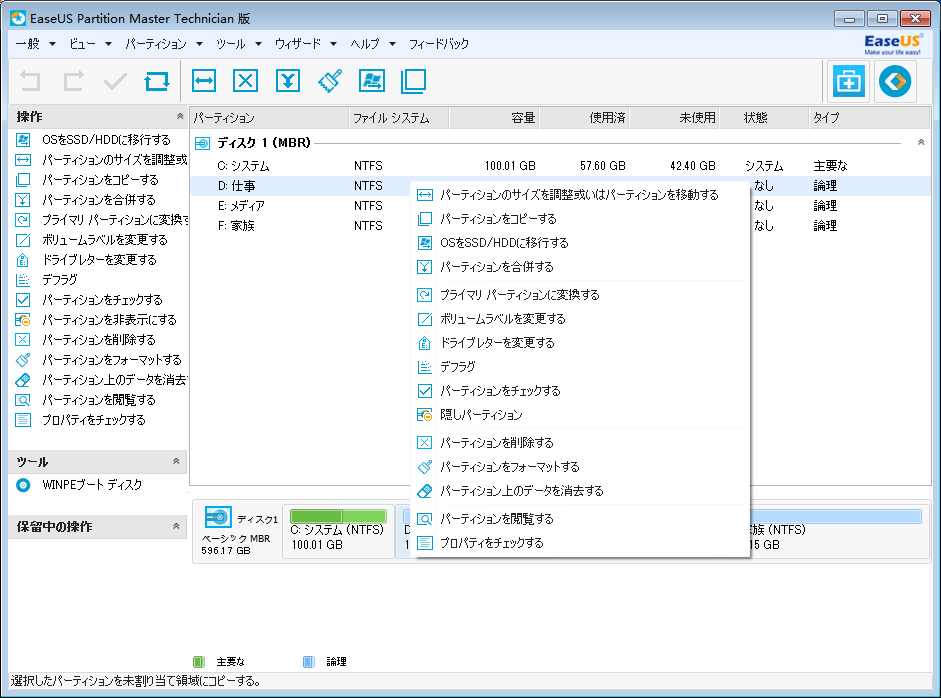Click プロパティをチェックする in left panel
The image size is (941, 698).
[94, 420]
